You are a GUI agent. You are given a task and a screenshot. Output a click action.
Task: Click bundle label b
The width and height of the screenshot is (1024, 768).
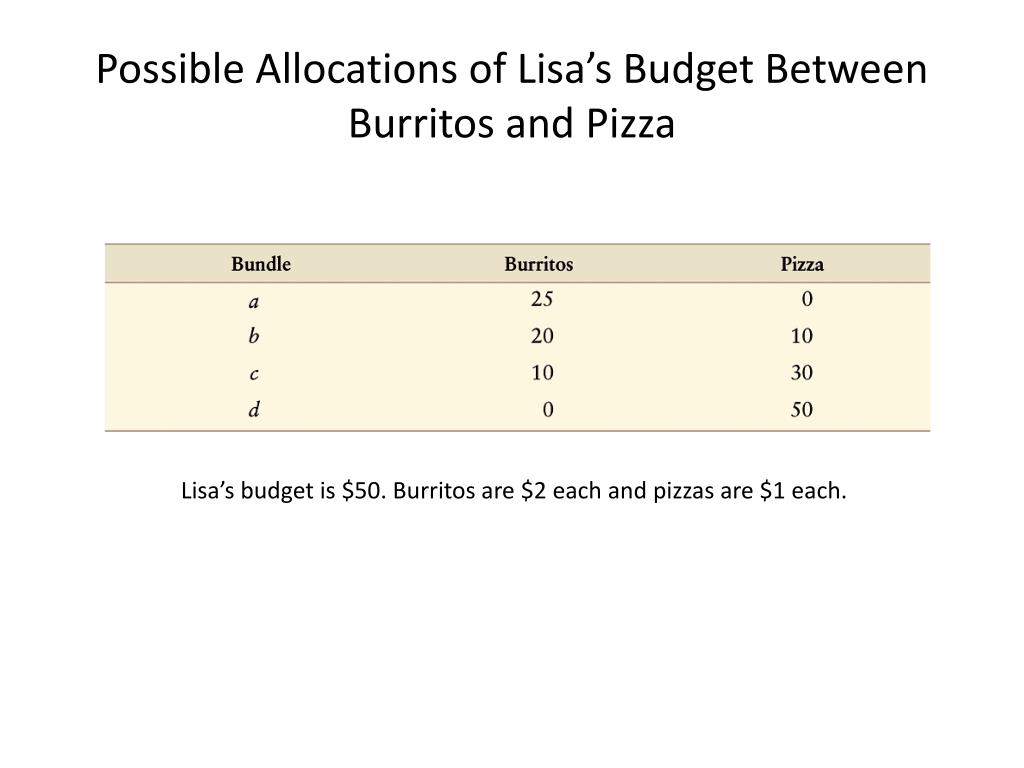253,336
